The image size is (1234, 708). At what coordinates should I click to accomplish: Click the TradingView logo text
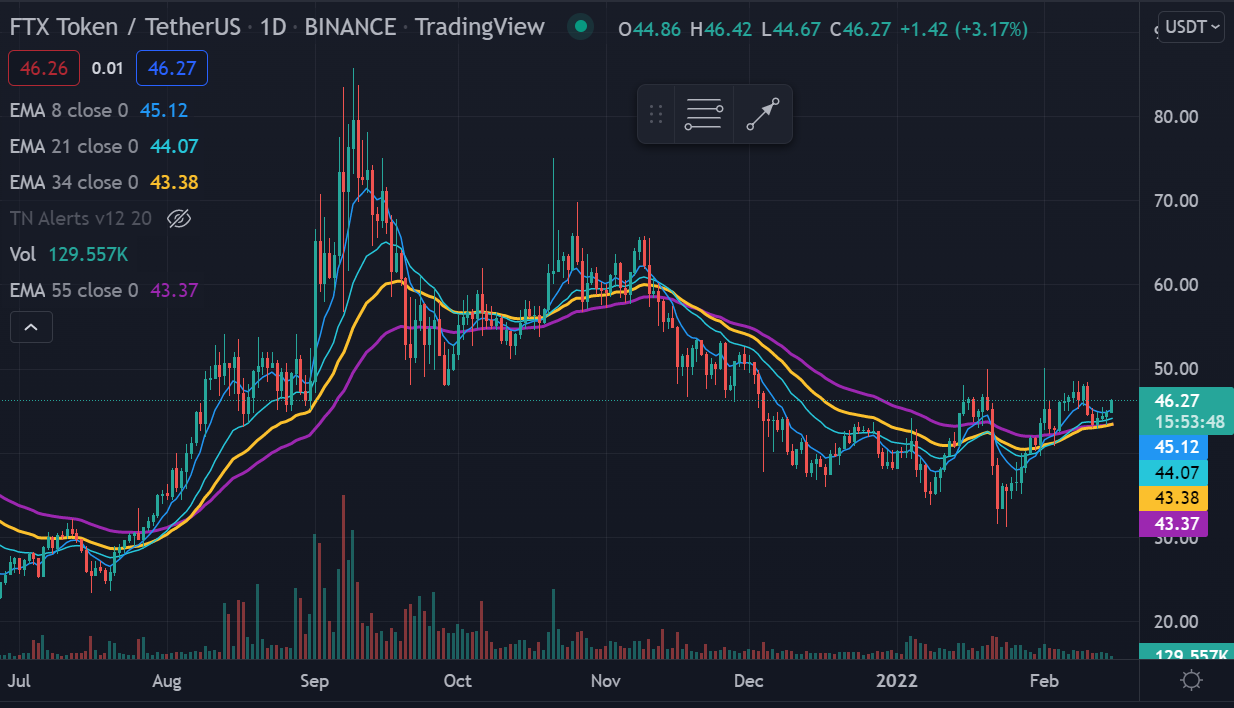click(x=479, y=27)
